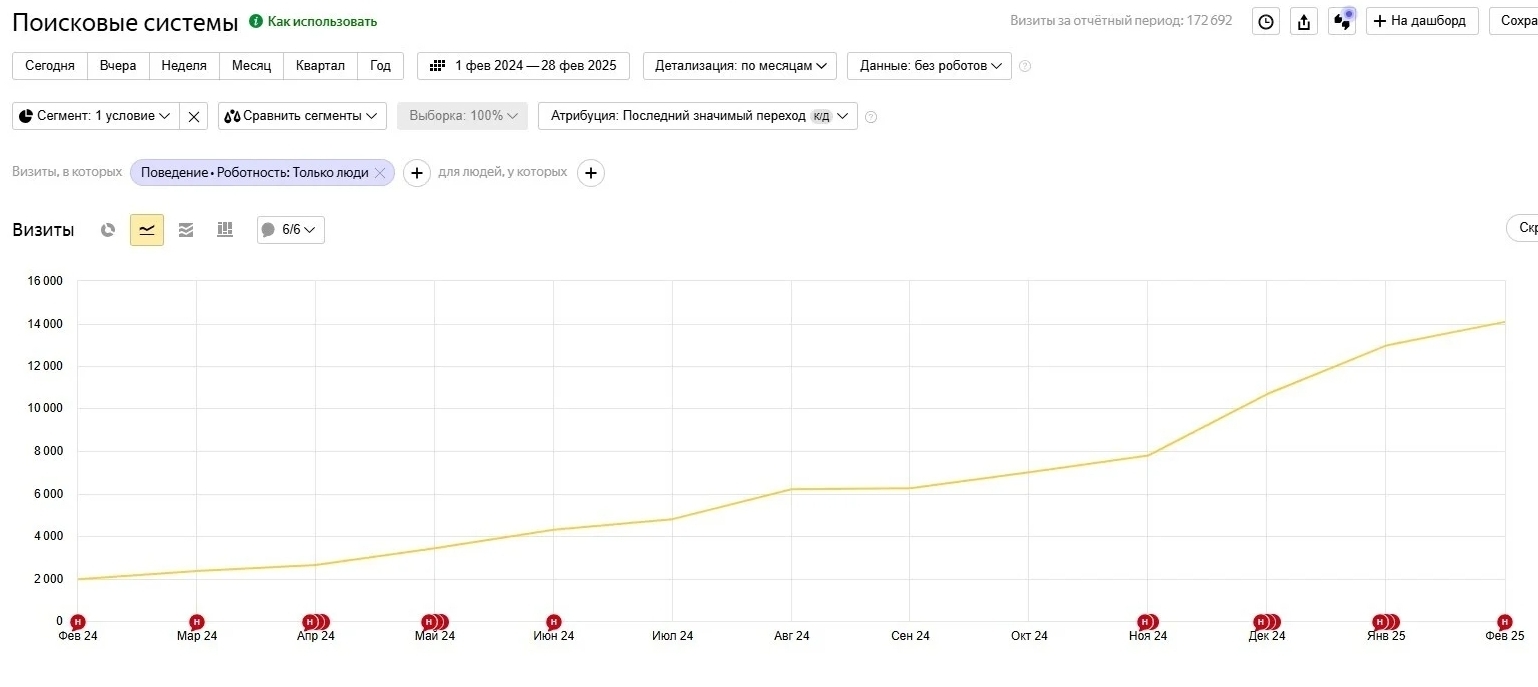The image size is (1538, 687).
Task: Open the AI assistant sparkle icon
Action: 1342,21
